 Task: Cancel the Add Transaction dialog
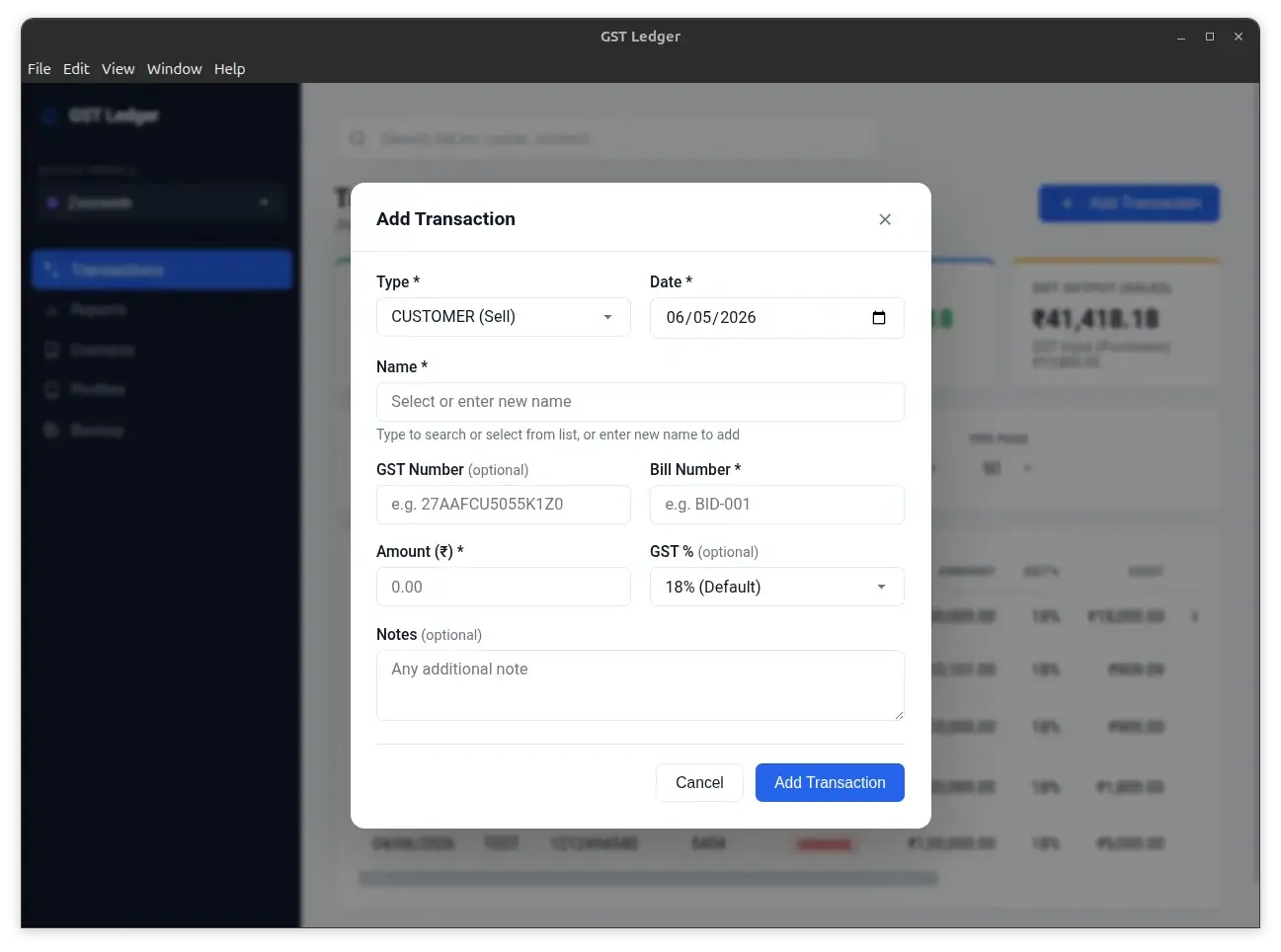click(x=699, y=782)
